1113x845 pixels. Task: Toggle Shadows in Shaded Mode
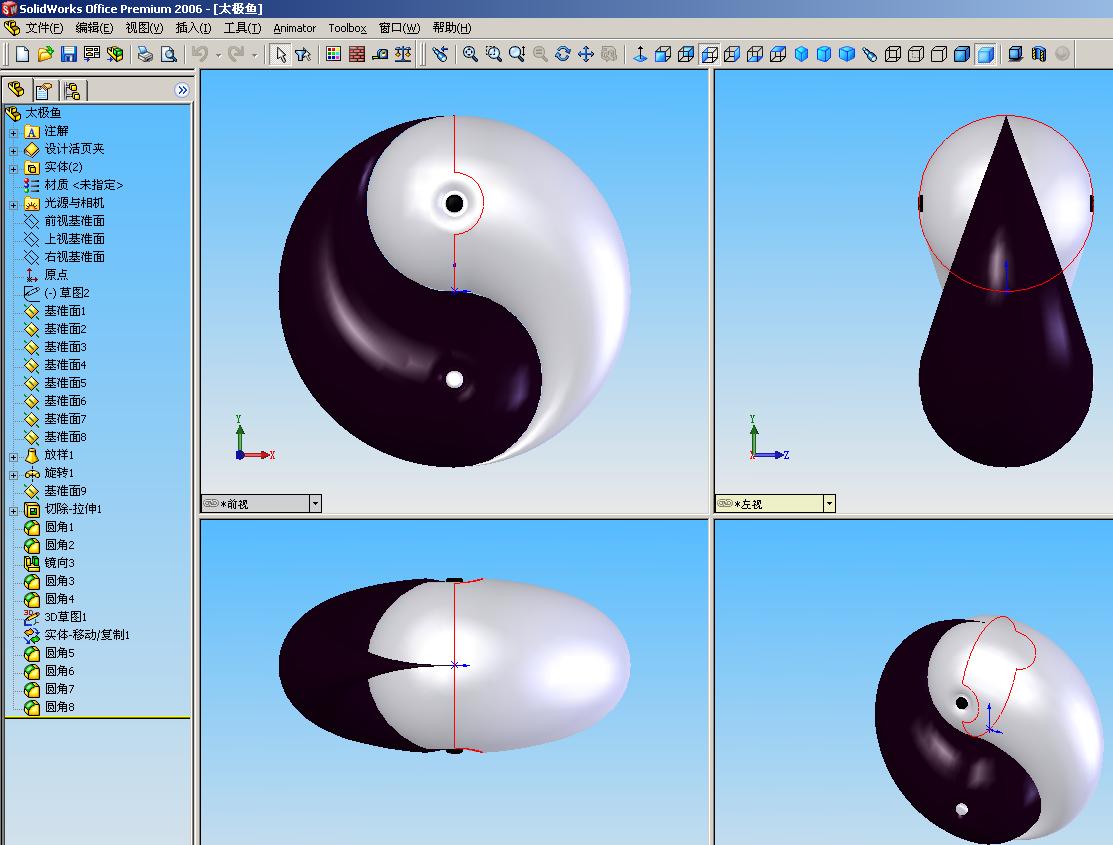[1015, 54]
